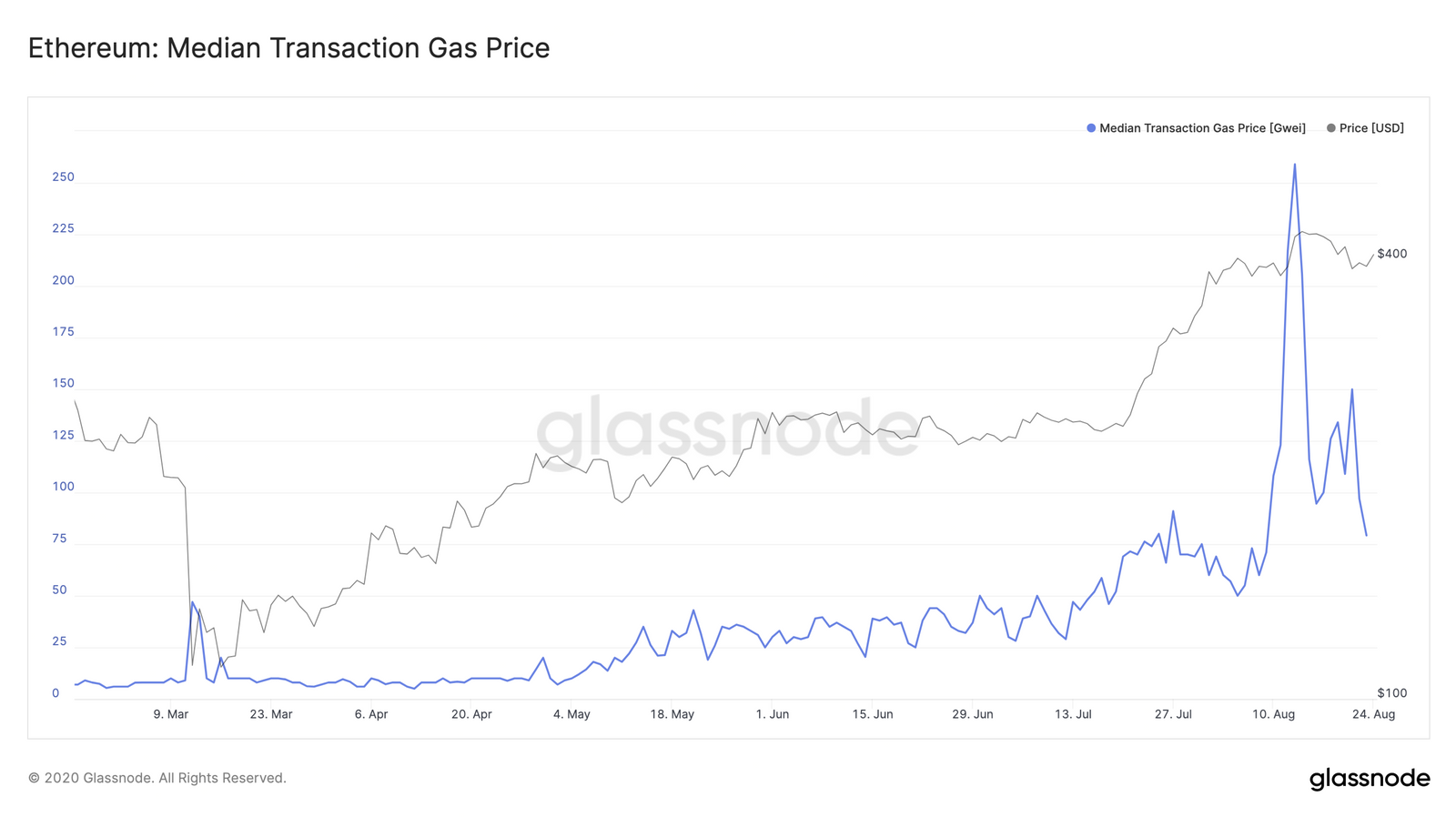
Task: Click the $100 right-axis price label
Action: tap(1392, 693)
